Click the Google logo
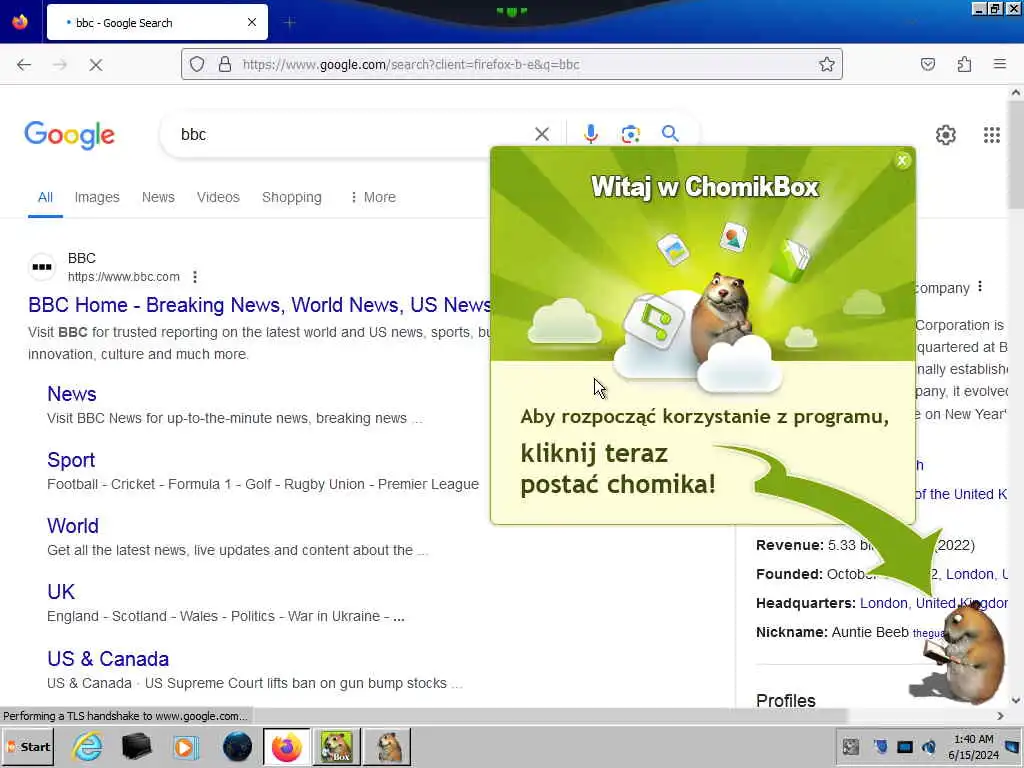This screenshot has height=768, width=1024. coord(70,135)
